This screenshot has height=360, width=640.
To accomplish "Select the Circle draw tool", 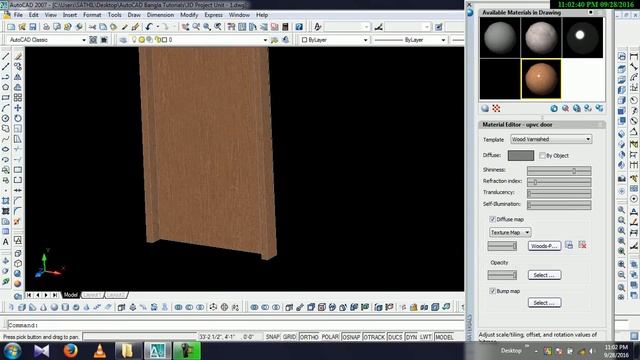I will coord(6,118).
